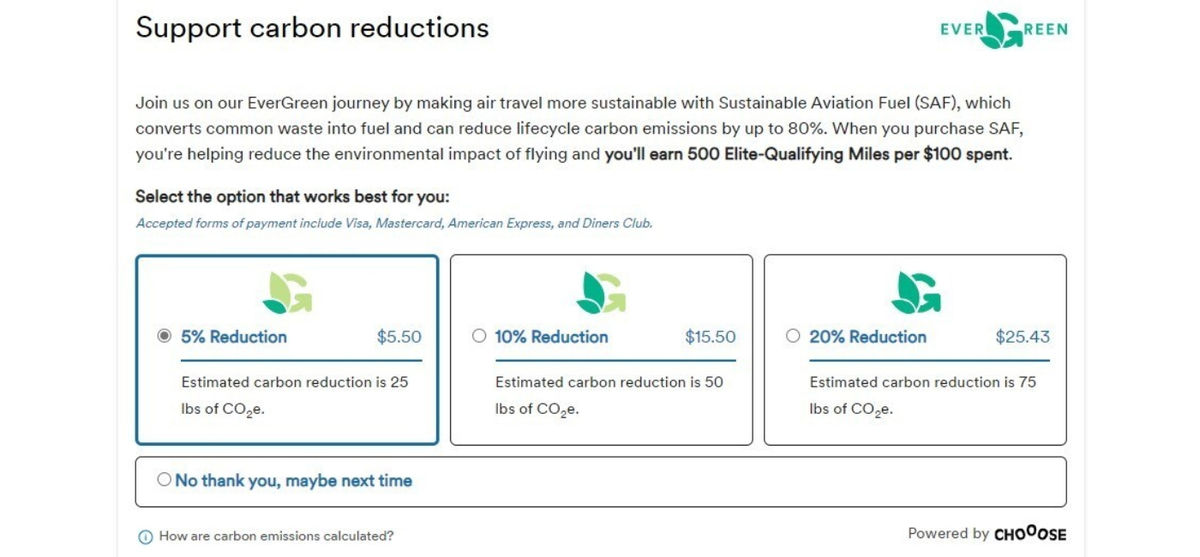
Task: Click the CHOOOSE logo at bottom right
Action: click(1030, 534)
